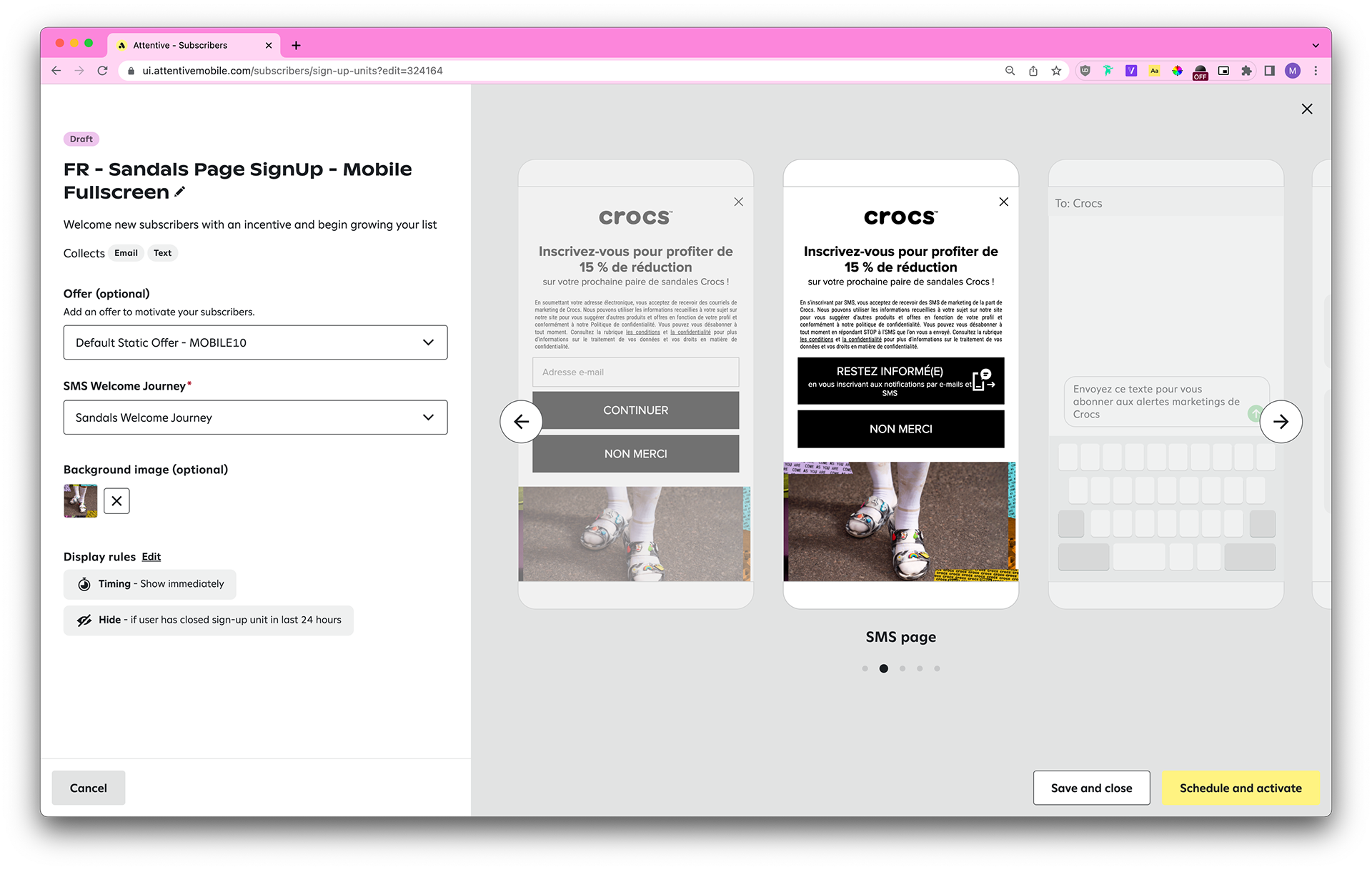Screen dimensions: 1372x870
Task: Go to next preview with right arrow
Action: [1281, 422]
